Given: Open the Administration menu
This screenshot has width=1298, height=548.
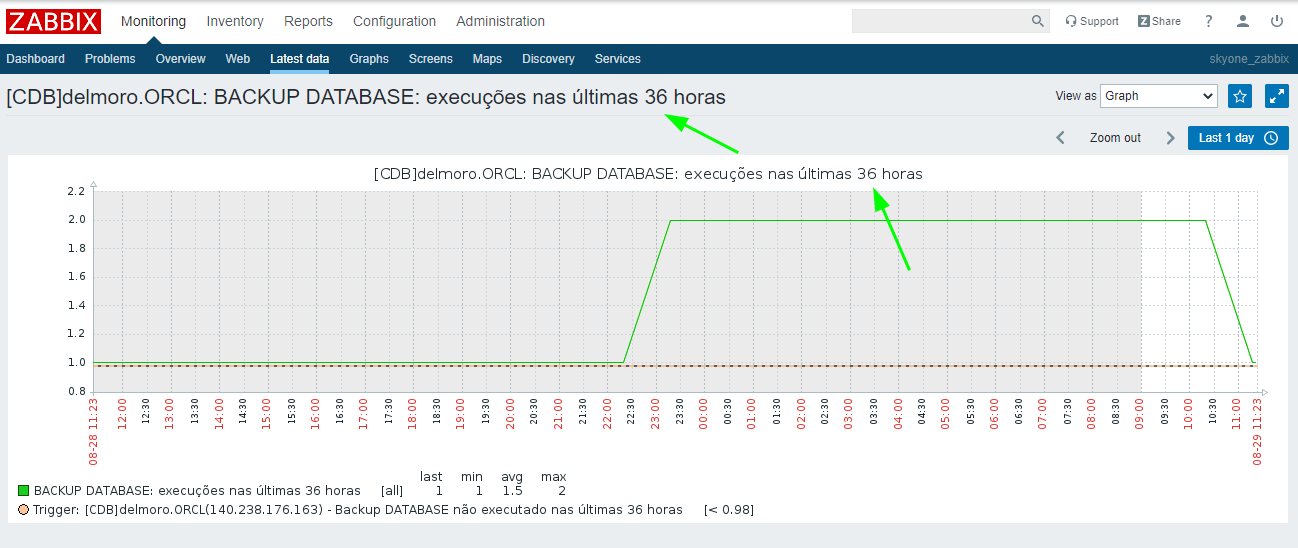Looking at the screenshot, I should pyautogui.click(x=500, y=21).
